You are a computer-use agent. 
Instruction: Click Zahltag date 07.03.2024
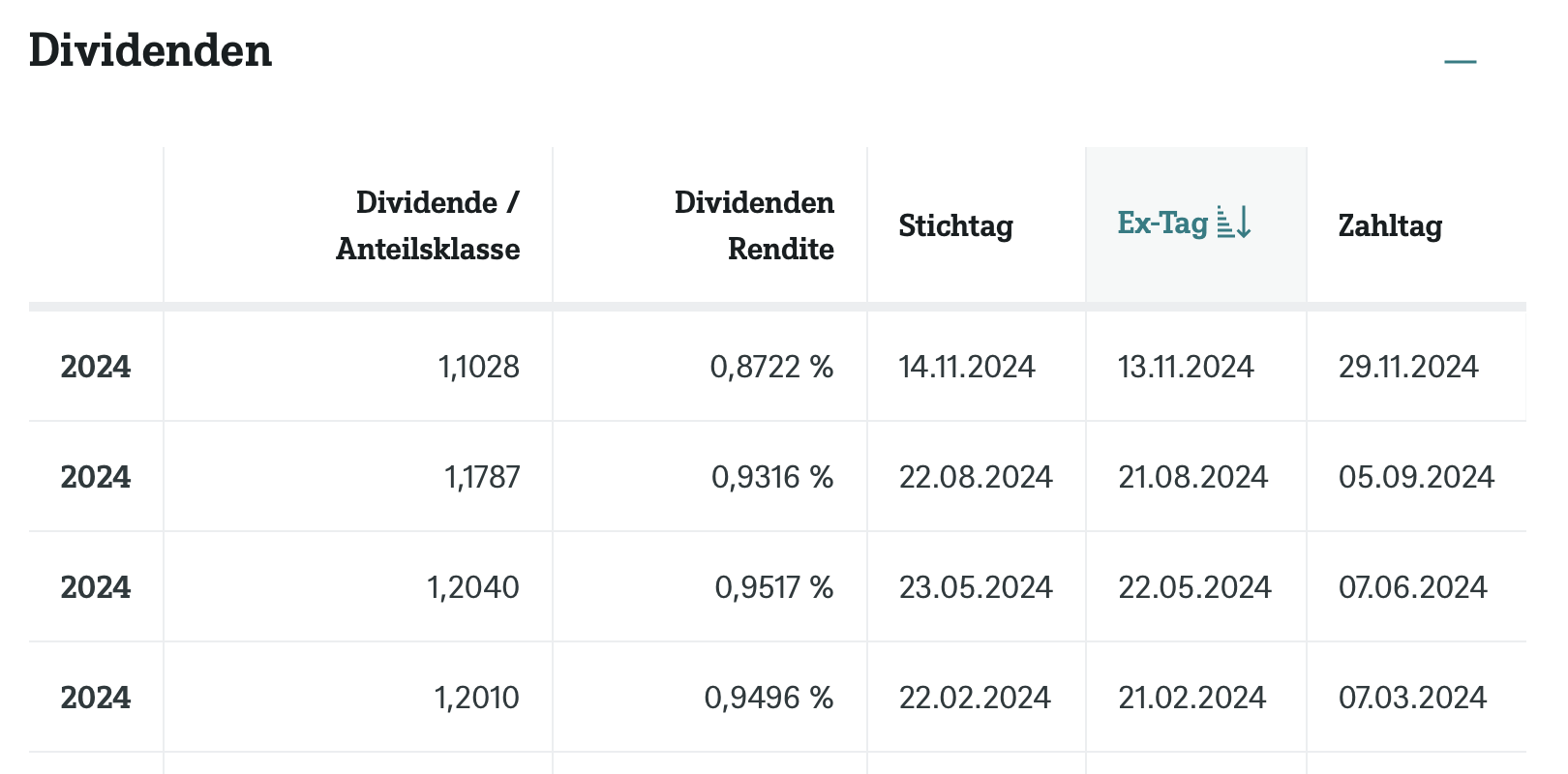(1412, 698)
